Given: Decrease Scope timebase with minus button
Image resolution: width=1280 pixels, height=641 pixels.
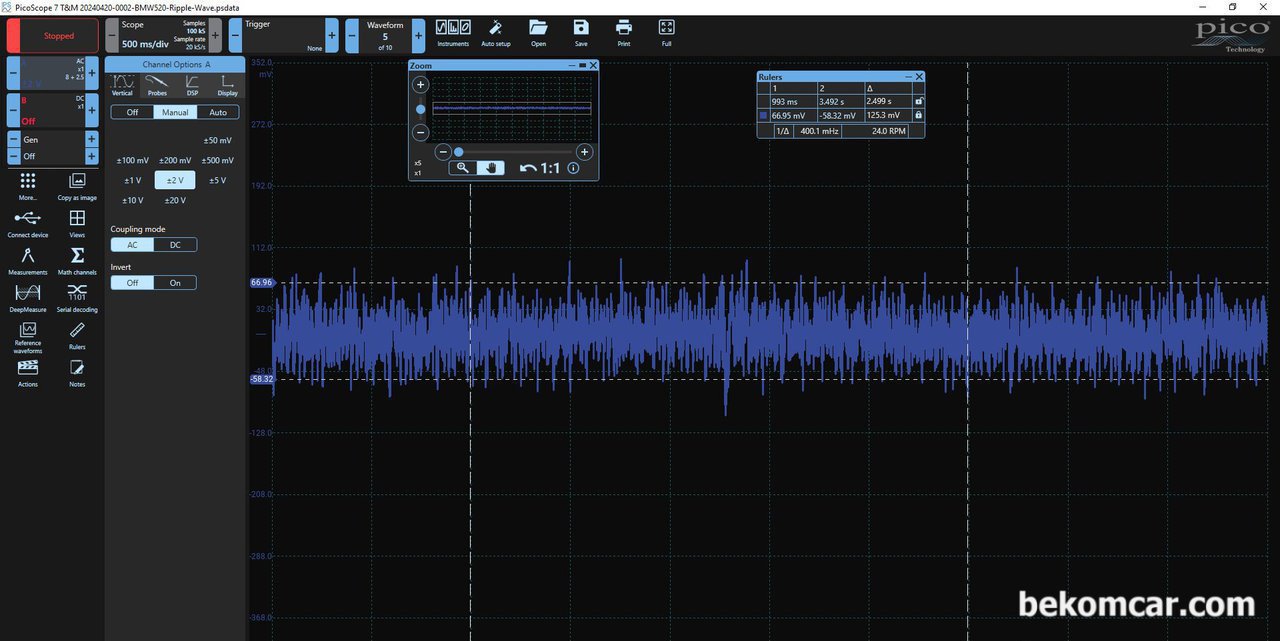Looking at the screenshot, I should [112, 36].
